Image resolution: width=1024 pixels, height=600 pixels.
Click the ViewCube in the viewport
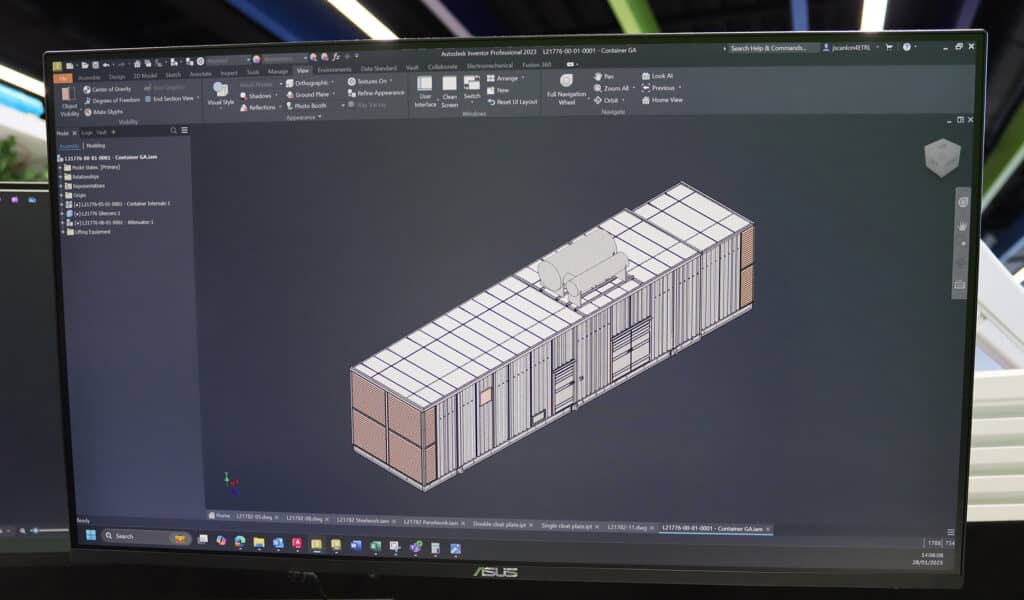(x=942, y=157)
